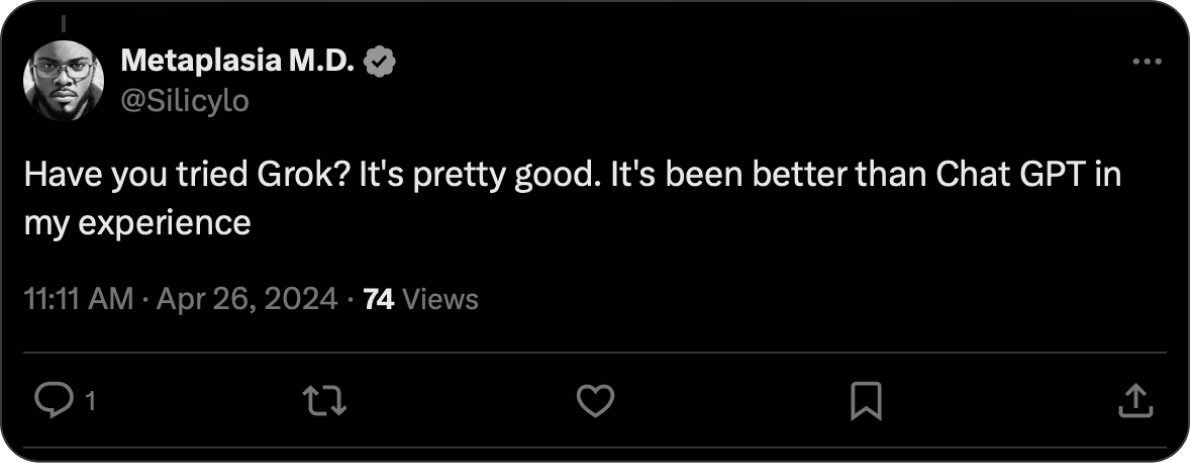1190x463 pixels.
Task: Visit the Metaplasia M.D. display name link
Action: (x=238, y=62)
